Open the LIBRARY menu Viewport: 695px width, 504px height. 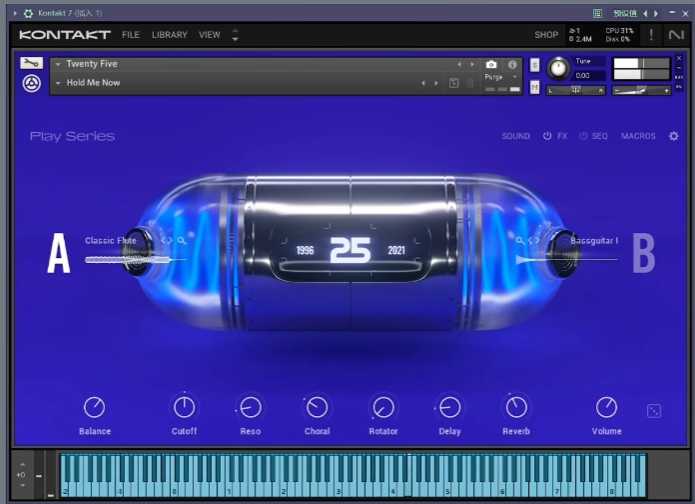(x=169, y=35)
